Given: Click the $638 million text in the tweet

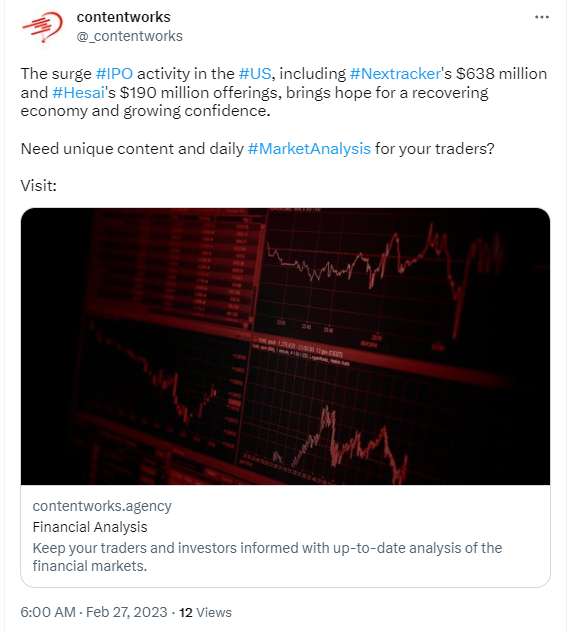Looking at the screenshot, I should (501, 74).
